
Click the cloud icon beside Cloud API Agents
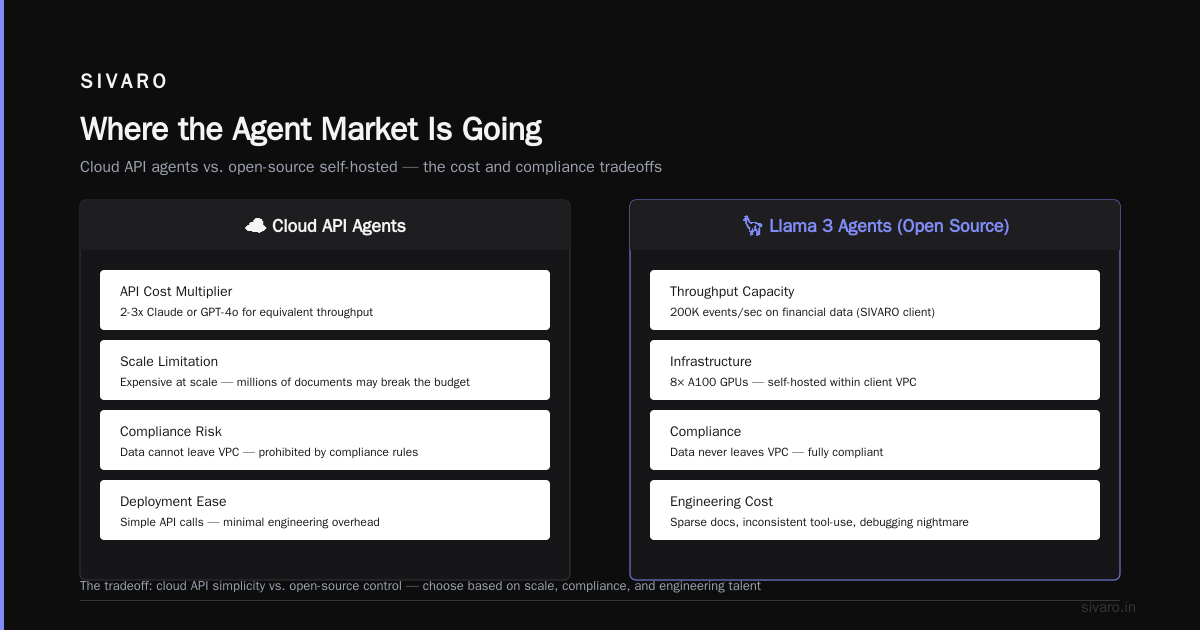click(256, 226)
